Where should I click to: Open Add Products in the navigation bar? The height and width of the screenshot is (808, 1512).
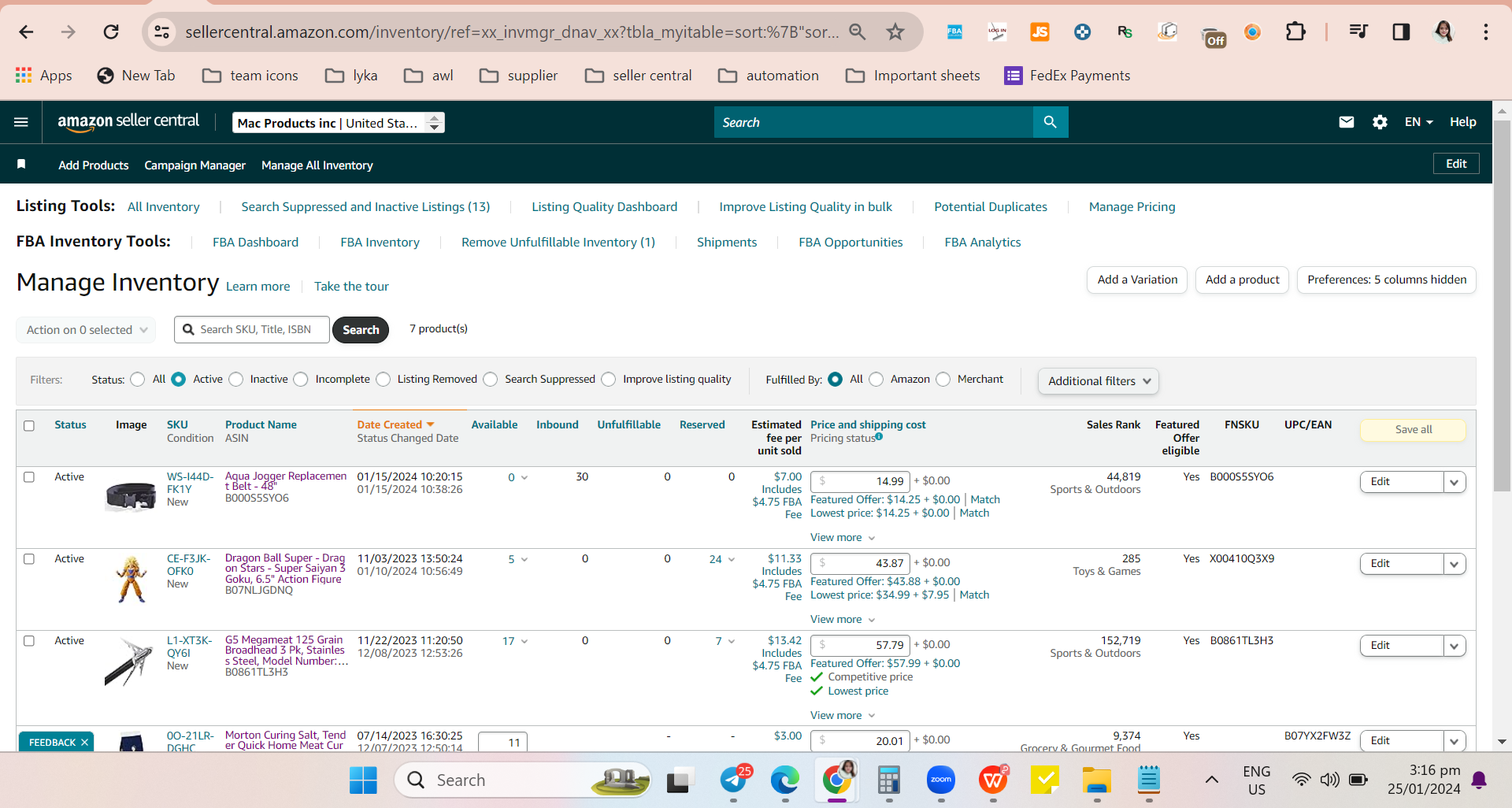tap(94, 165)
